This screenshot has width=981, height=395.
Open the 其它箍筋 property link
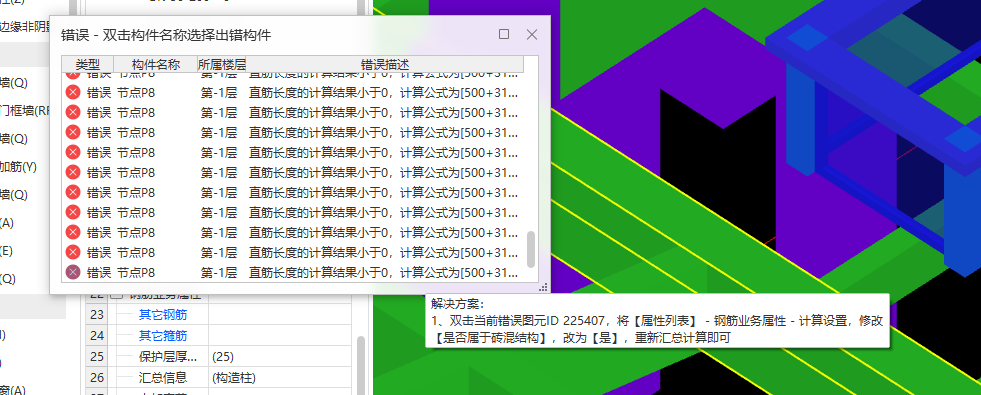[x=163, y=336]
